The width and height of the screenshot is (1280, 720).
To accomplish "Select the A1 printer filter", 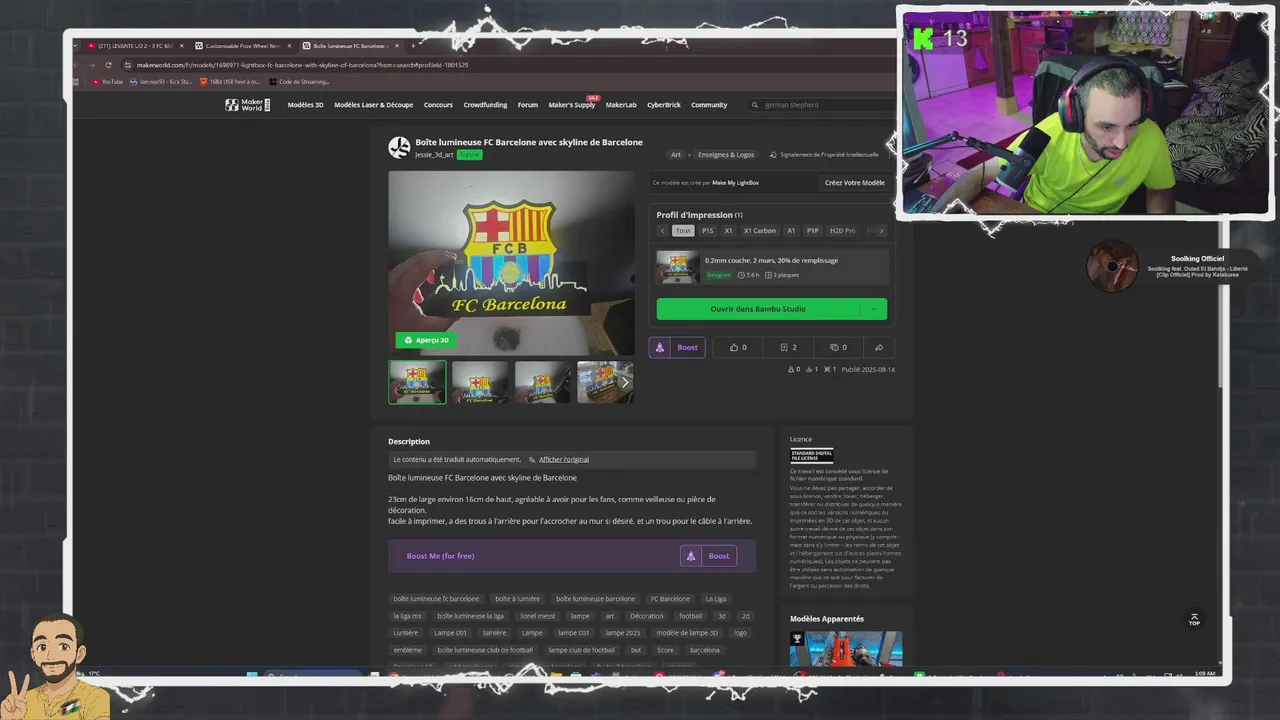I will pyautogui.click(x=791, y=230).
